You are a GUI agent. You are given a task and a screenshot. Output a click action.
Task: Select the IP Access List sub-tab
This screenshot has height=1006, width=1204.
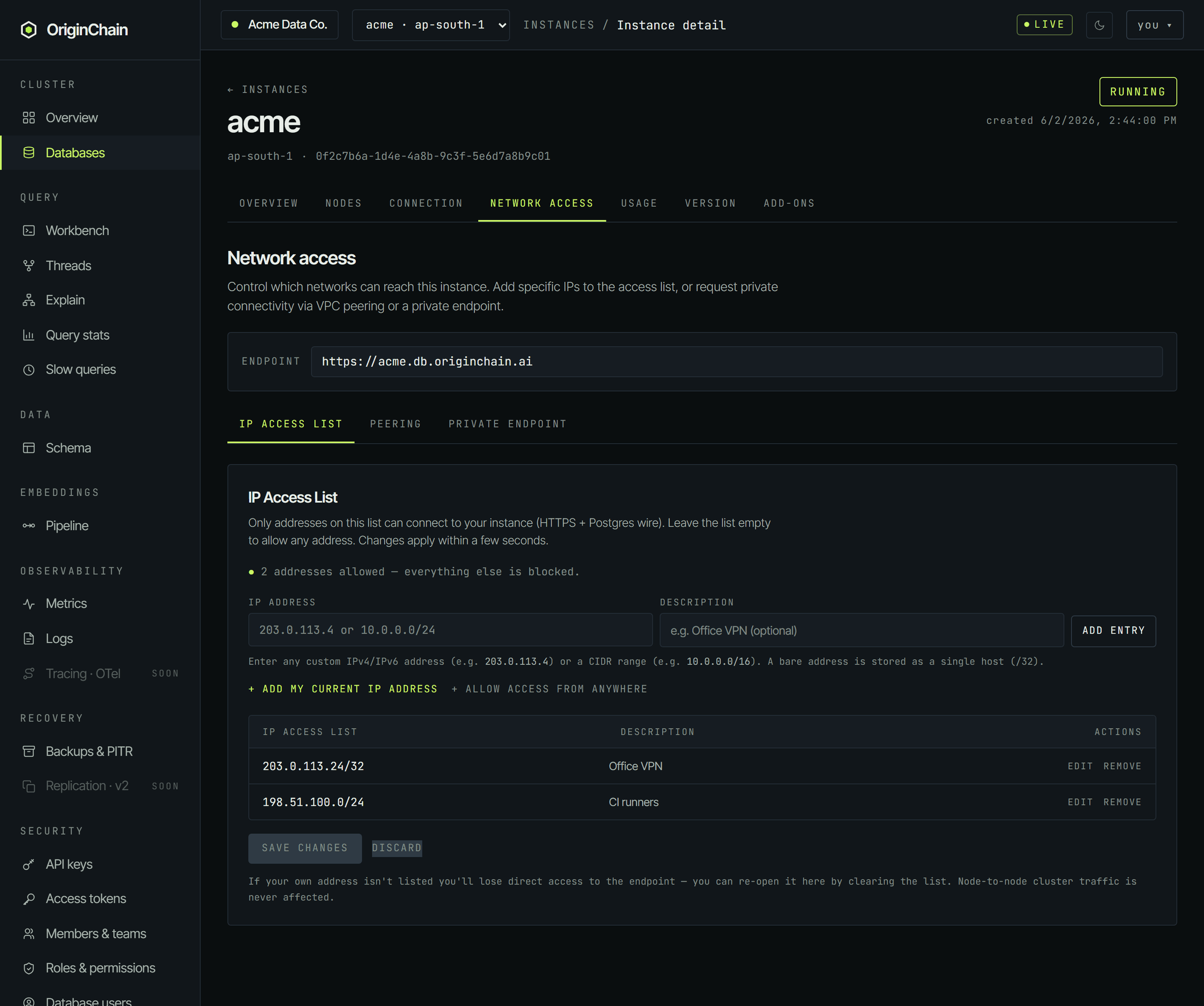click(290, 424)
